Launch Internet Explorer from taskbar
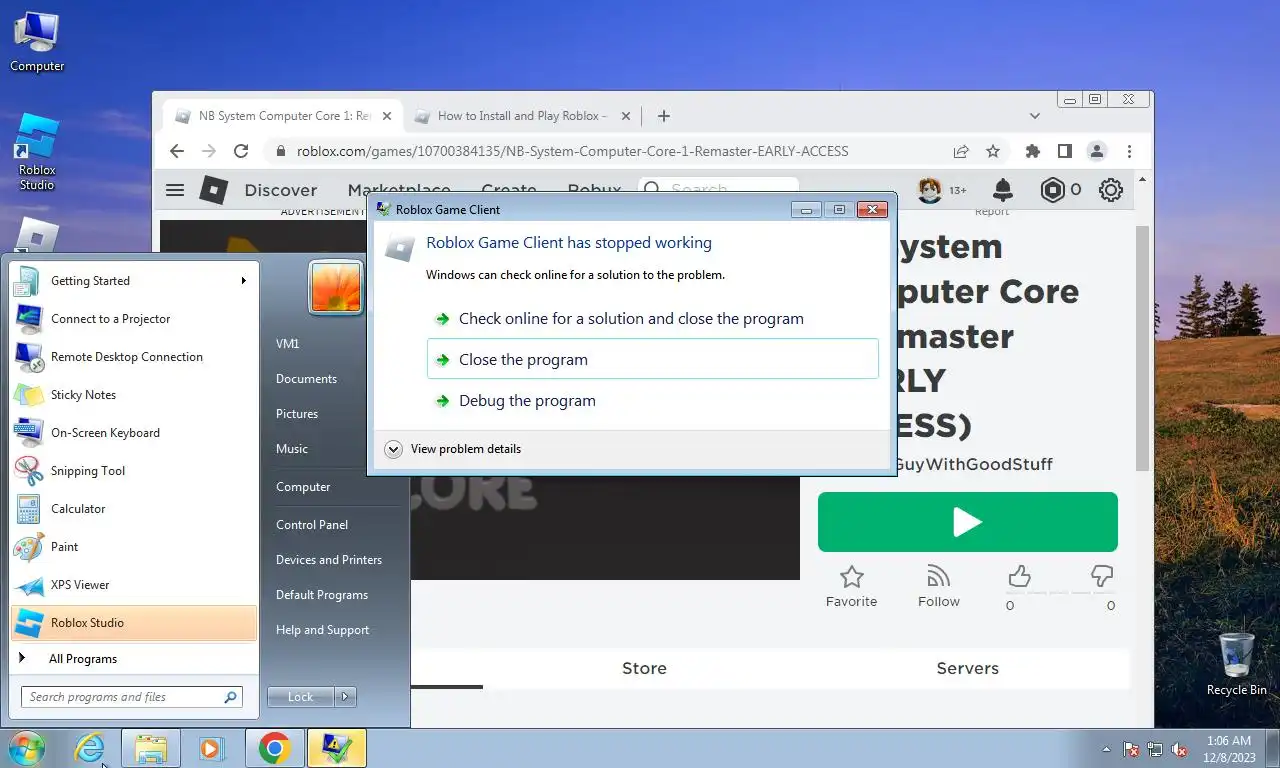The image size is (1280, 768). point(90,748)
